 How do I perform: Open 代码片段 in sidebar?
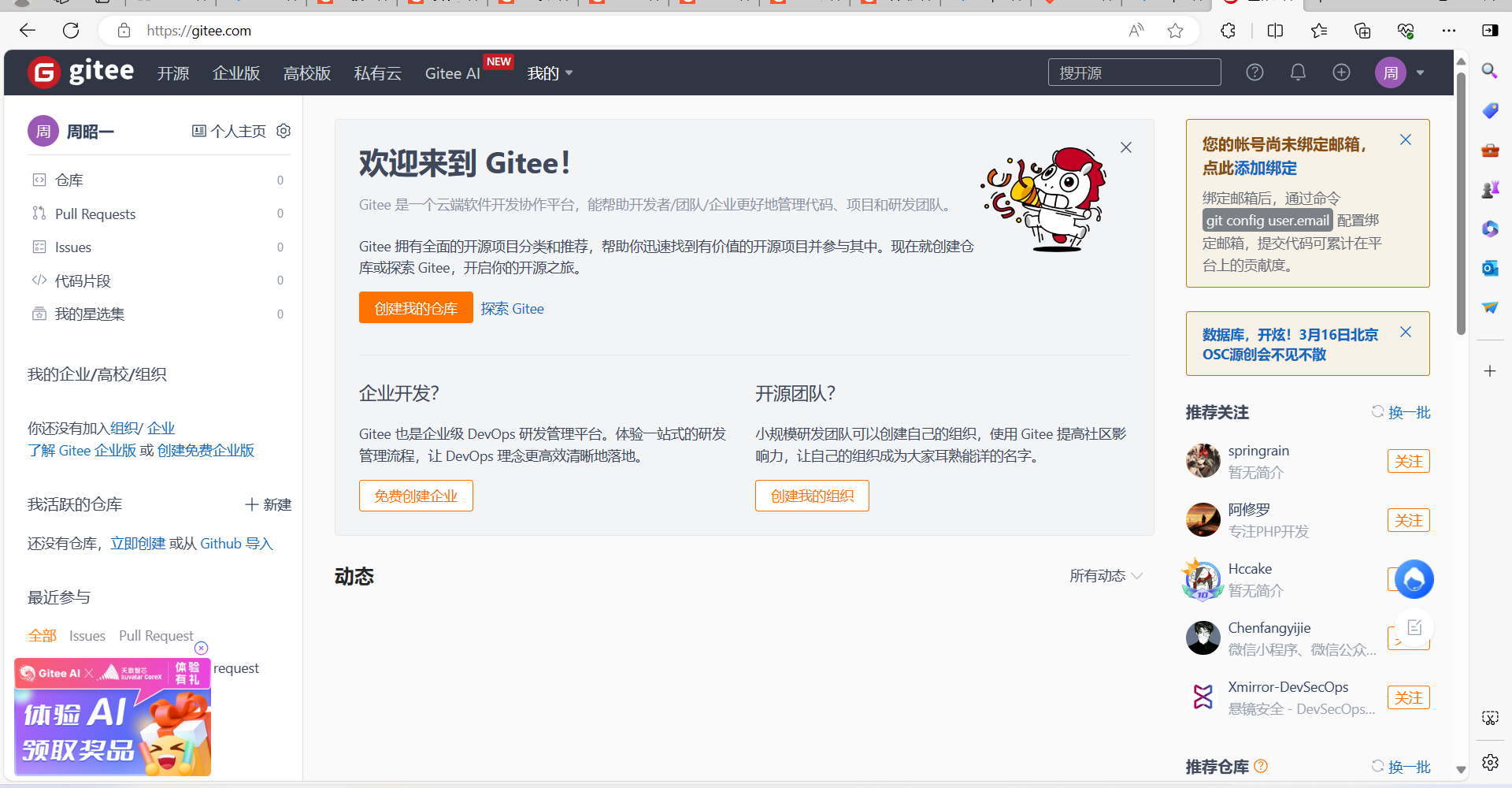coord(157,281)
